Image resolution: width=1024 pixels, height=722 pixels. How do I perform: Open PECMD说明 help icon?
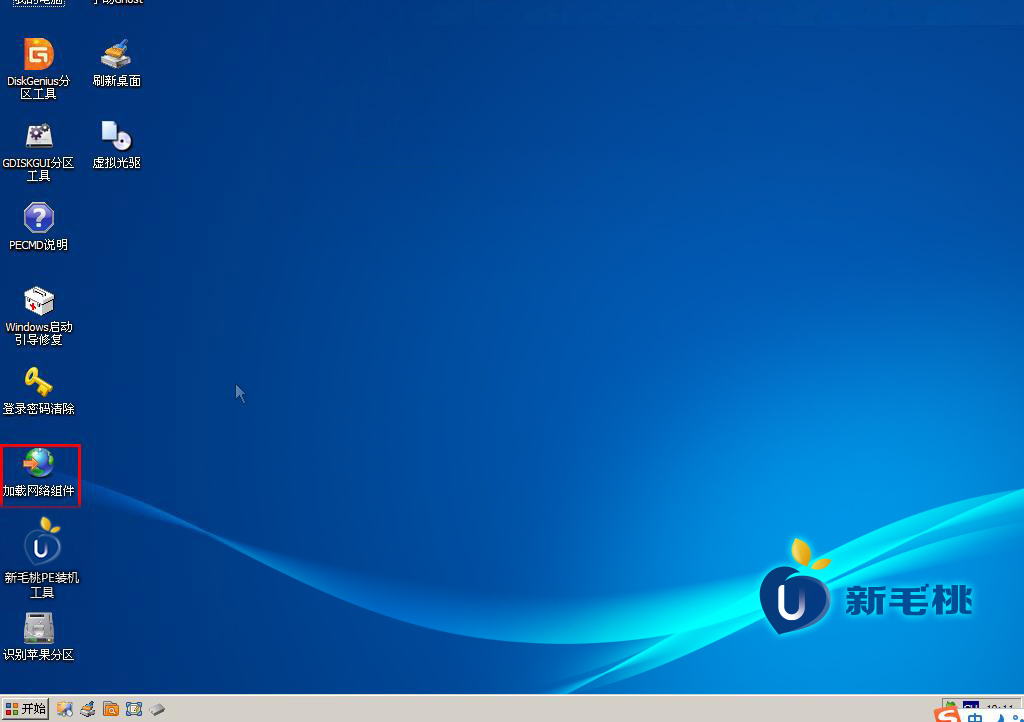(x=39, y=226)
